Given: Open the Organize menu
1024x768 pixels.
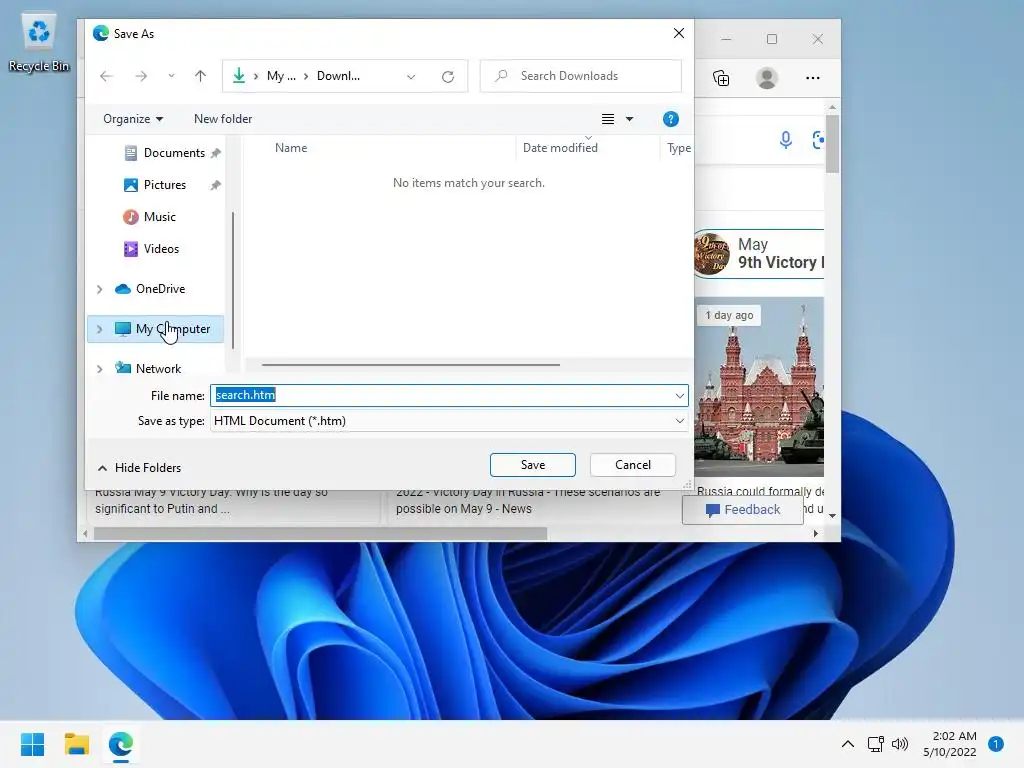Looking at the screenshot, I should click(133, 119).
